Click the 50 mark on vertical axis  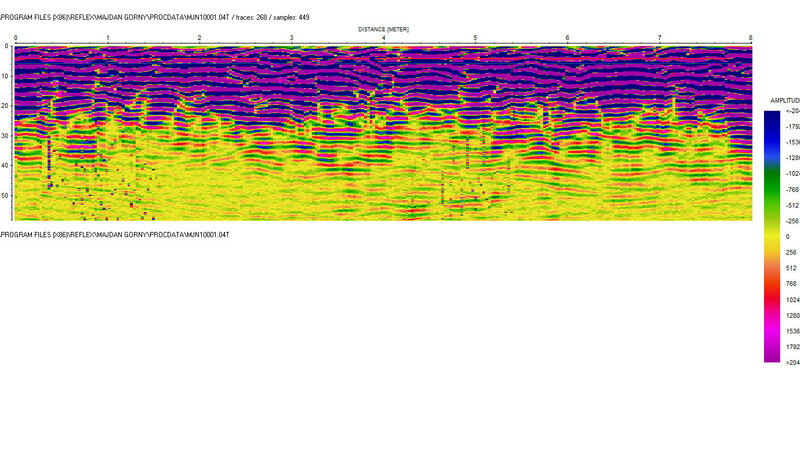coord(6,196)
